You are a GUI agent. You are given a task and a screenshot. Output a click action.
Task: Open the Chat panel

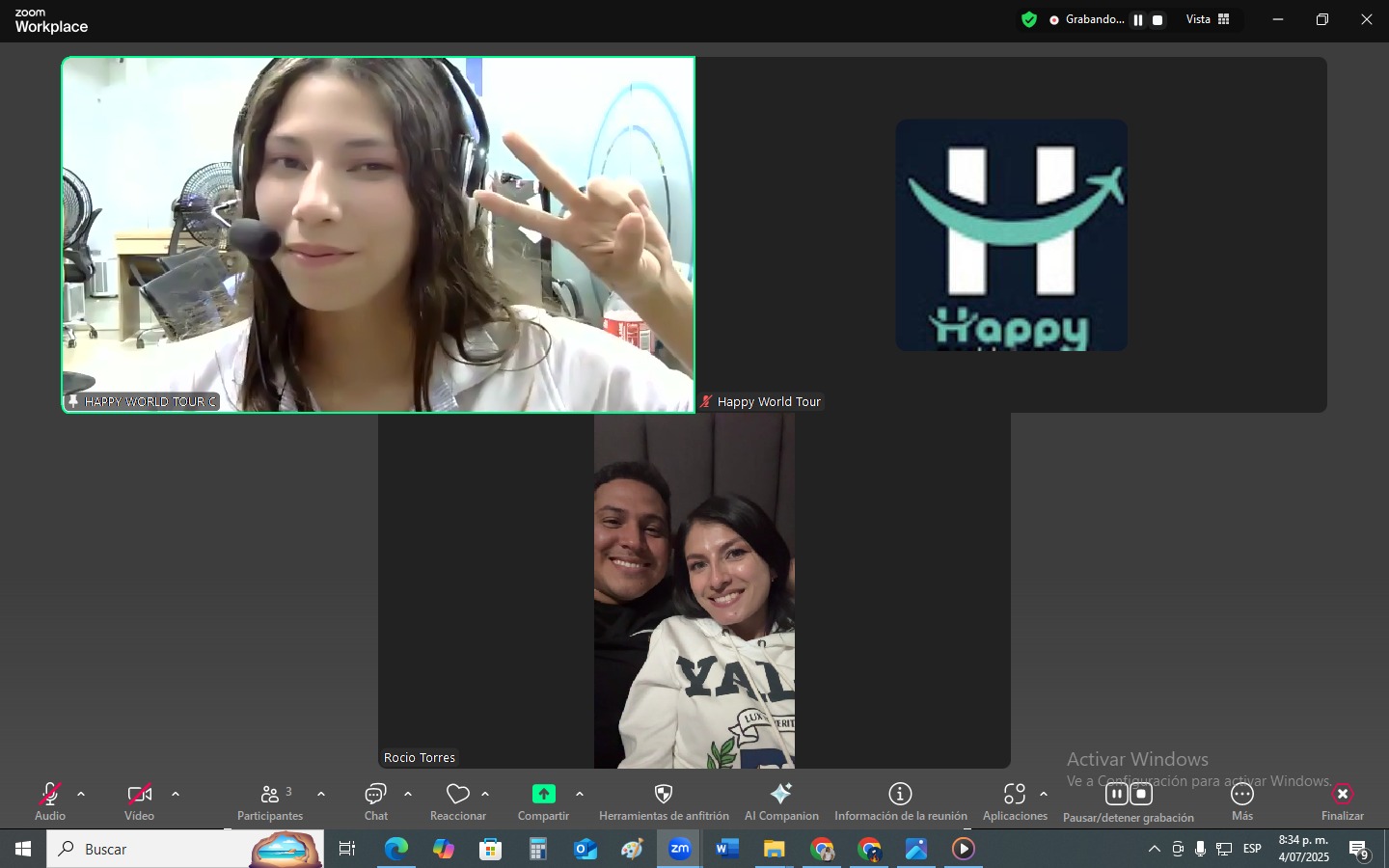[x=376, y=800]
